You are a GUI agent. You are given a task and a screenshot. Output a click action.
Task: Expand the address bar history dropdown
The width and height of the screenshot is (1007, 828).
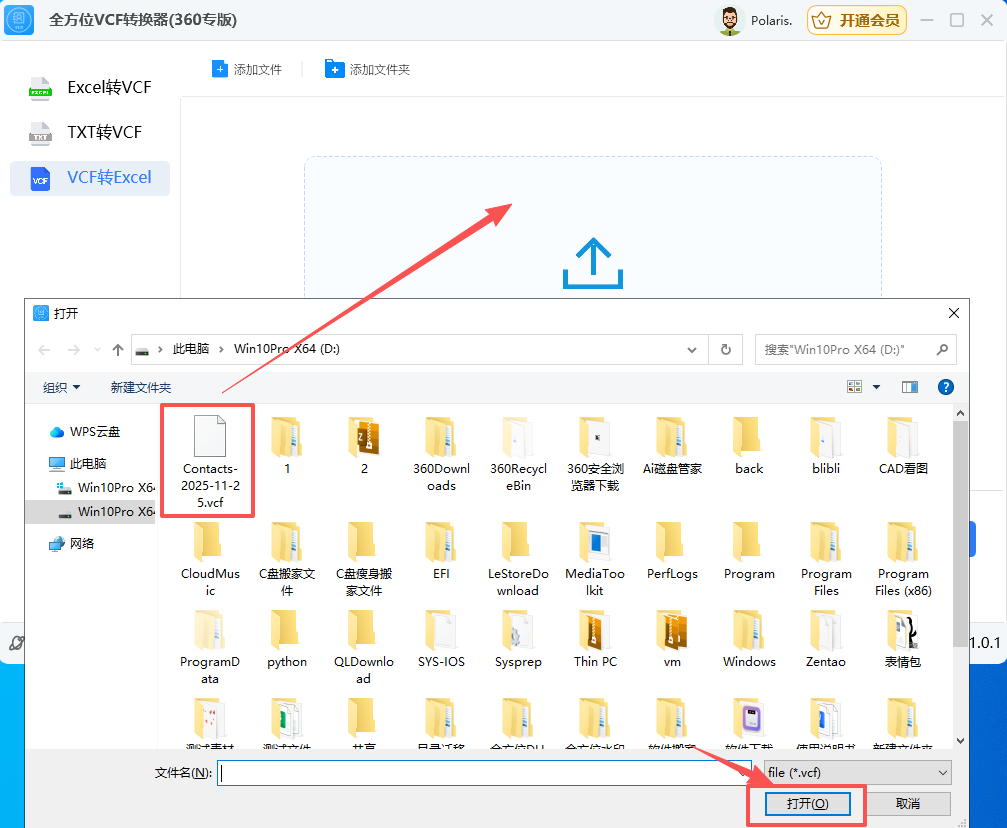pos(692,350)
